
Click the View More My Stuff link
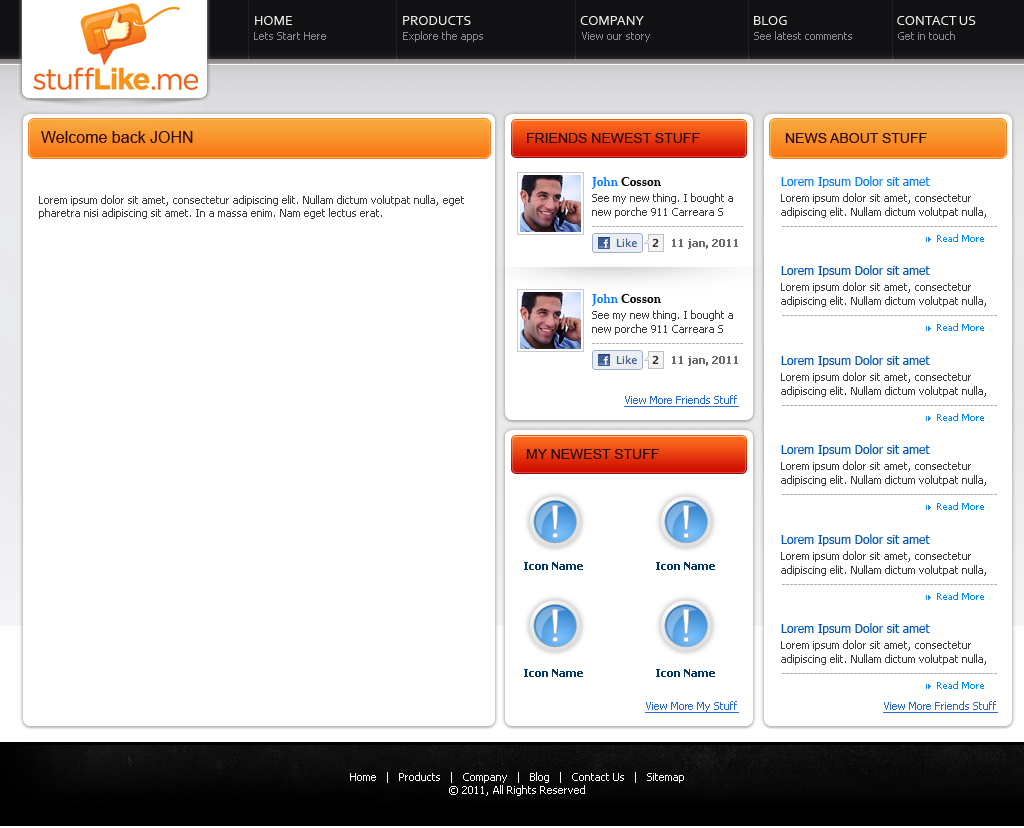tap(691, 706)
